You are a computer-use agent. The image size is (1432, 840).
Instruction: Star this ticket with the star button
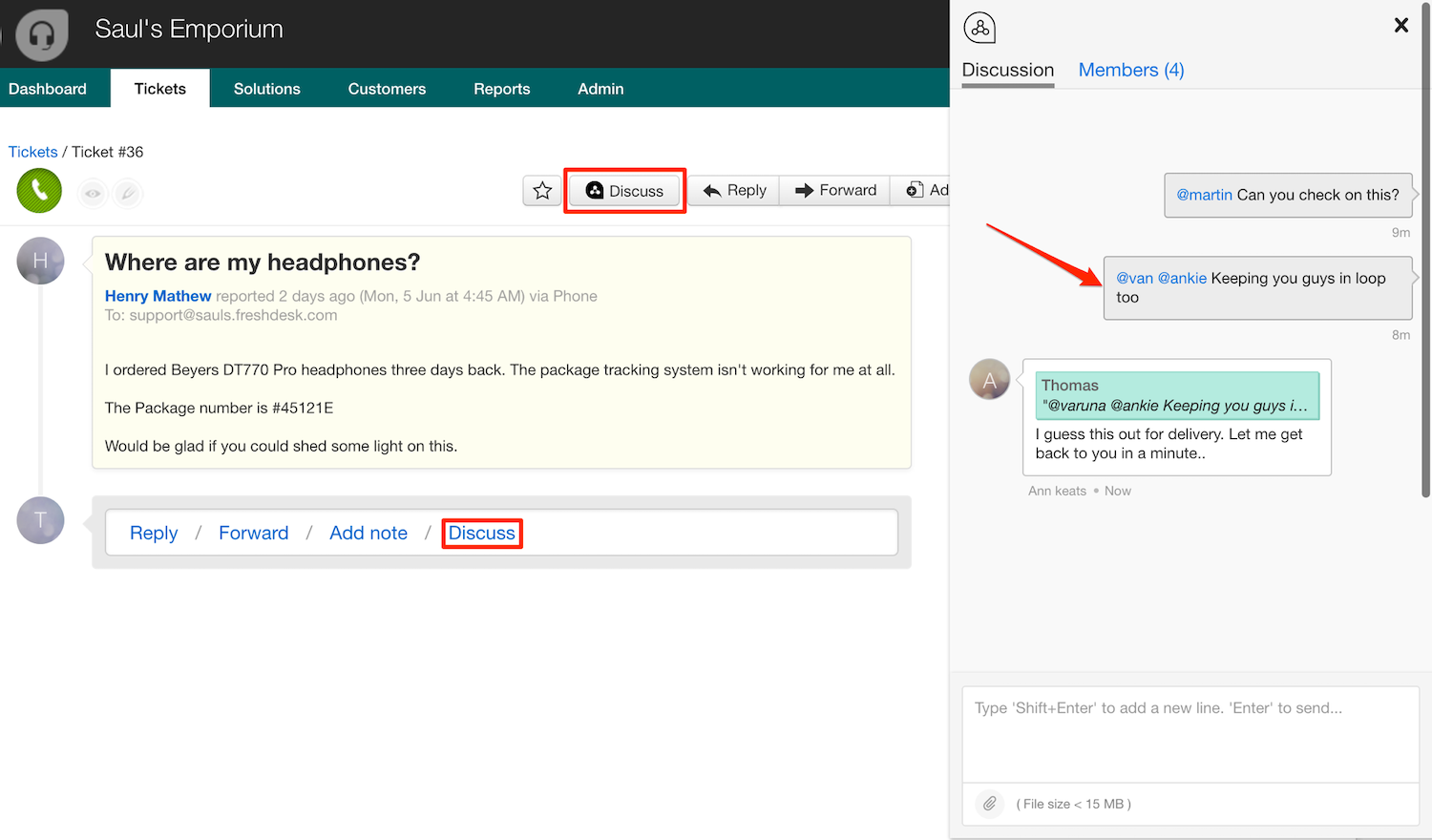542,191
